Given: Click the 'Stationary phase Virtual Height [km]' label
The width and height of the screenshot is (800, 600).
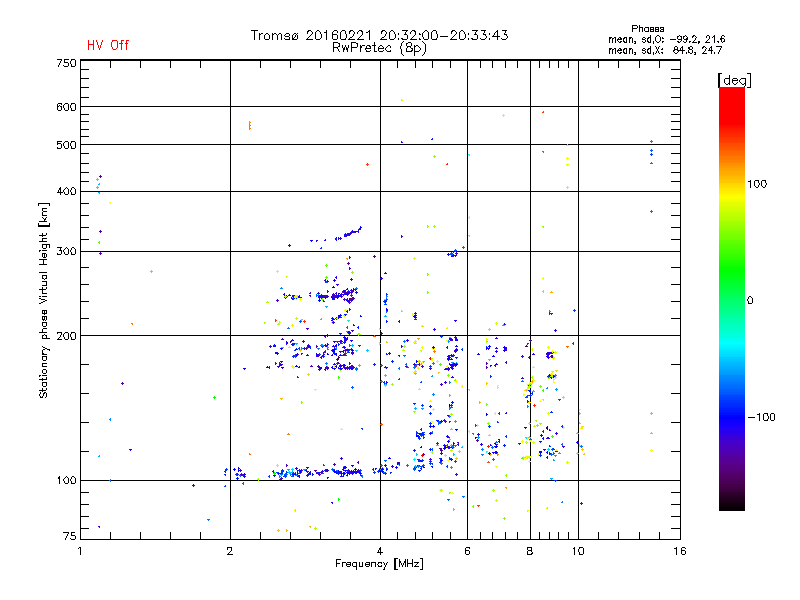Looking at the screenshot, I should [x=43, y=300].
